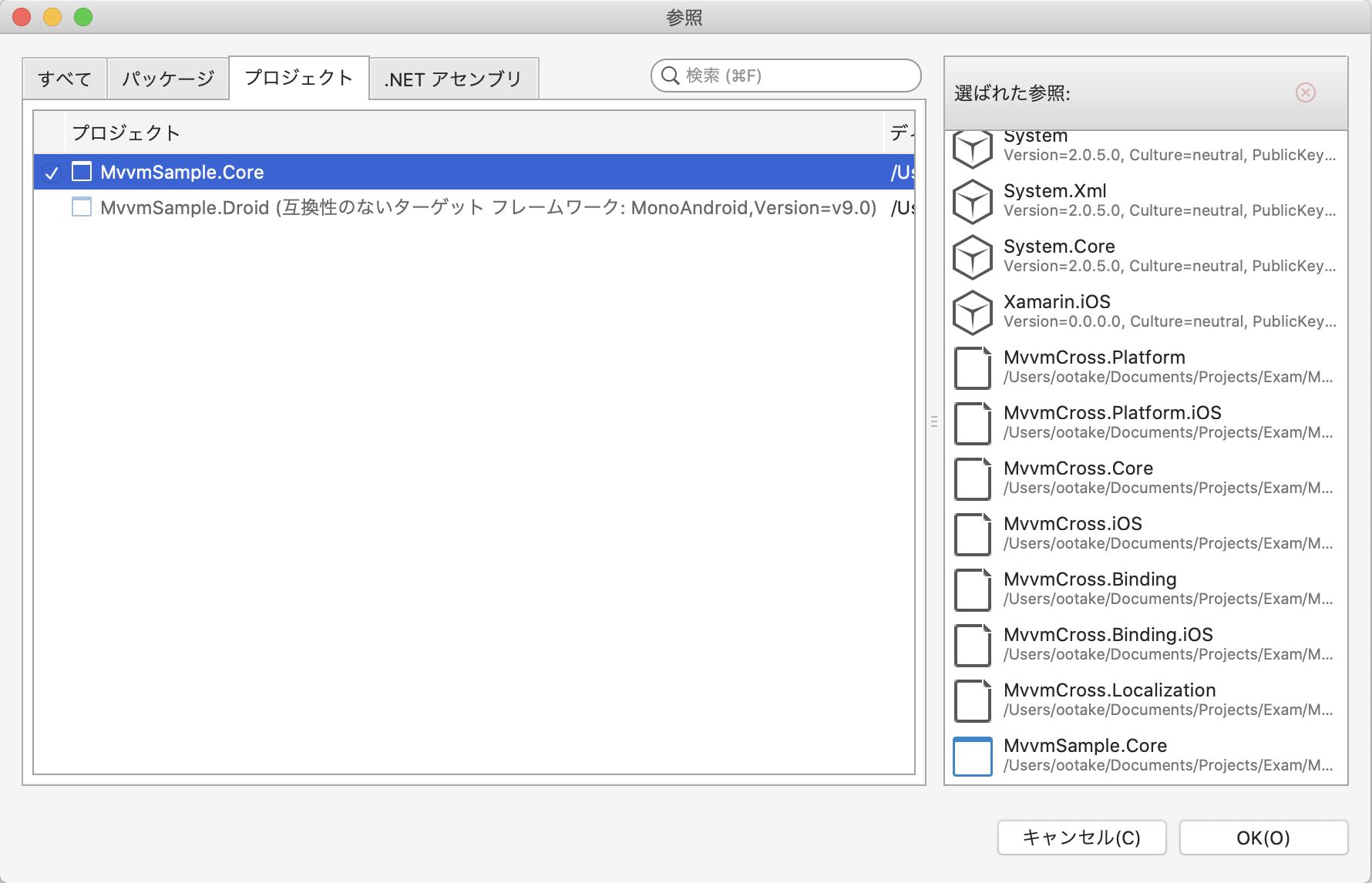The image size is (1372, 883).
Task: Click the MvvmCross.Localization file icon
Action: point(972,700)
